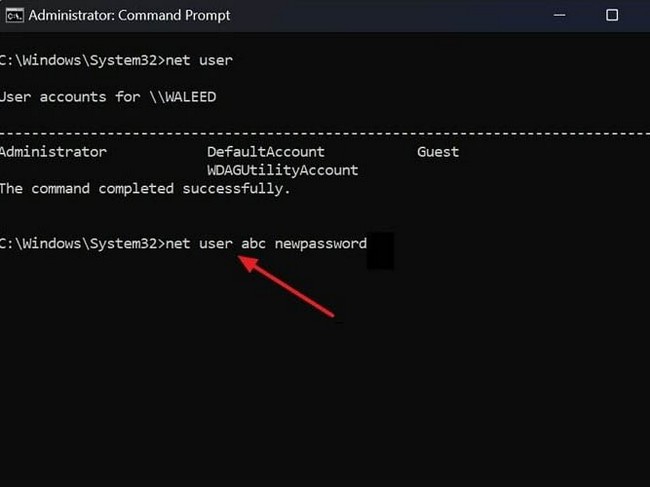
Task: Click the "Administrator: Command Prompt" window title
Action: 129,15
